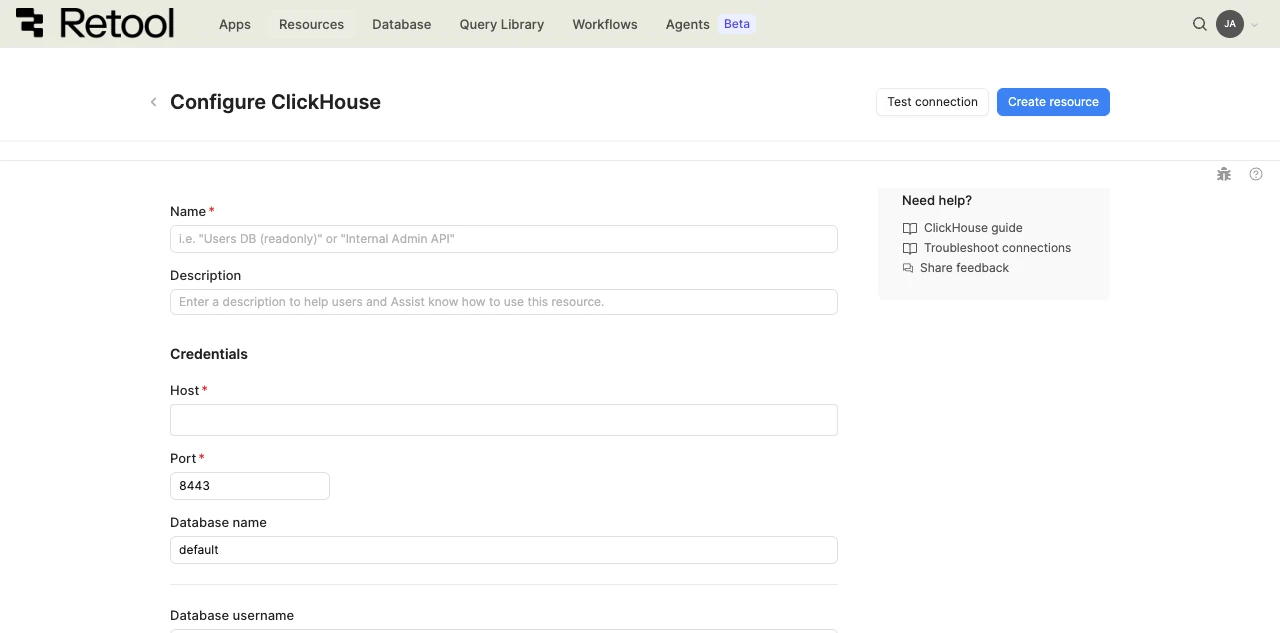
Task: Click the help question mark icon
Action: tap(1256, 174)
